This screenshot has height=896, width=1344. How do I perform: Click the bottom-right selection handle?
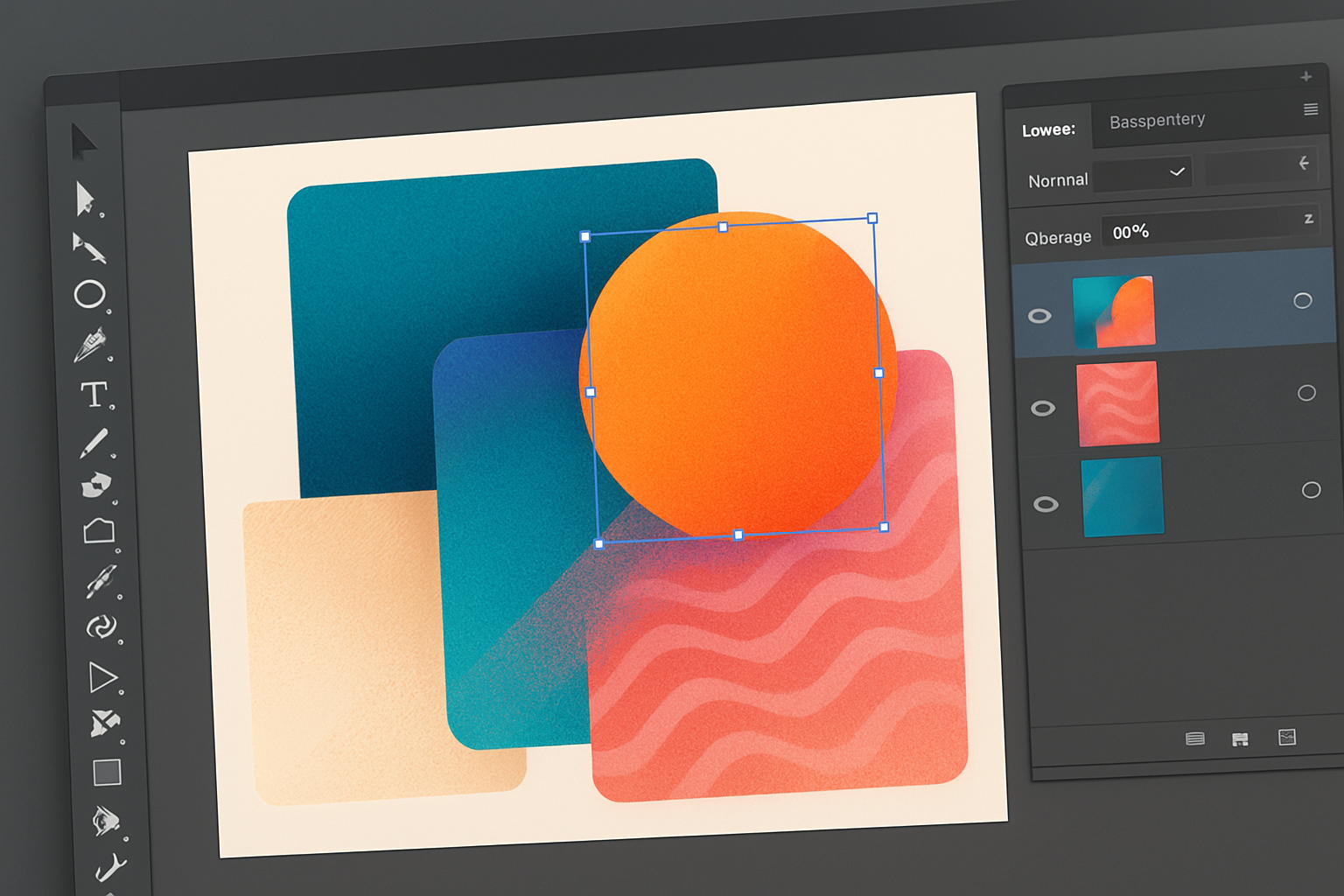(x=885, y=527)
